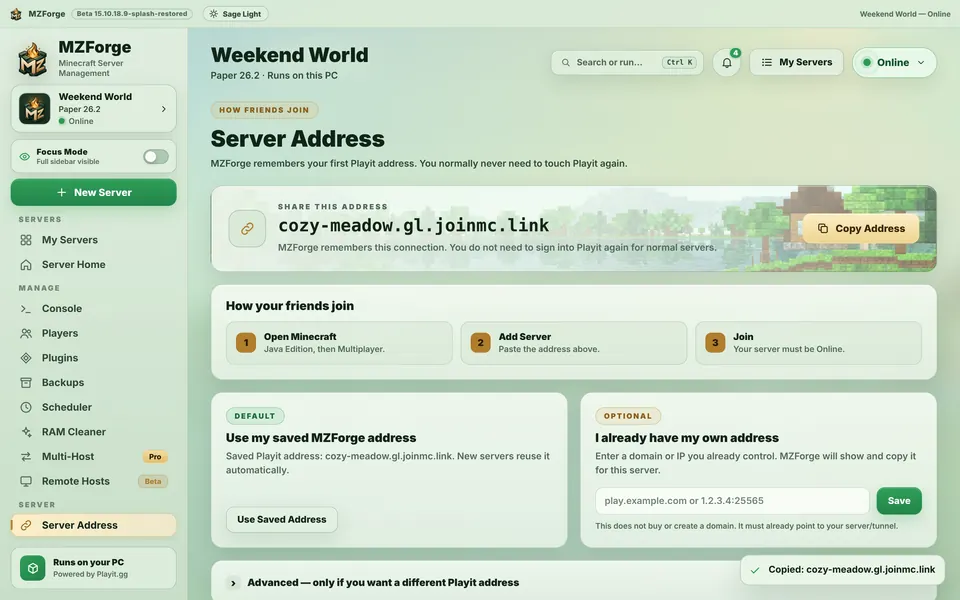
Task: Click the plus icon on the New Server button
Action: [61, 192]
